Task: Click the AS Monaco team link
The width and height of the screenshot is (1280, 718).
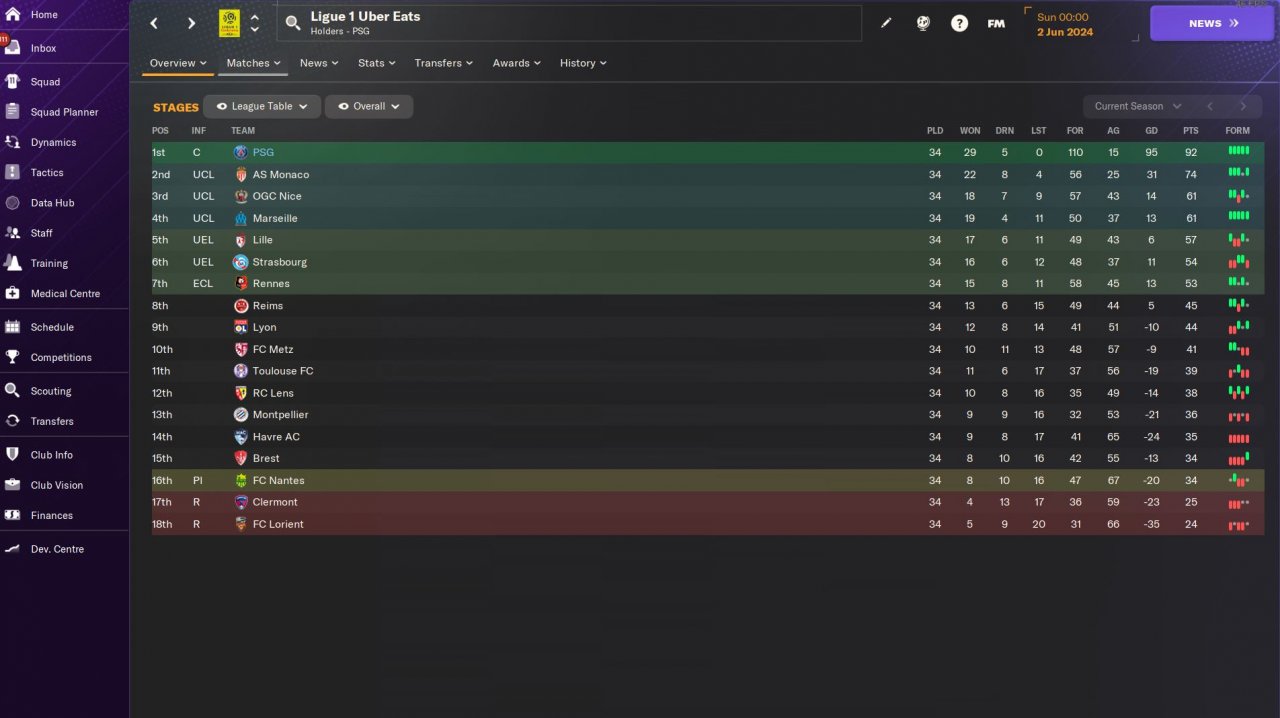Action: pos(280,175)
